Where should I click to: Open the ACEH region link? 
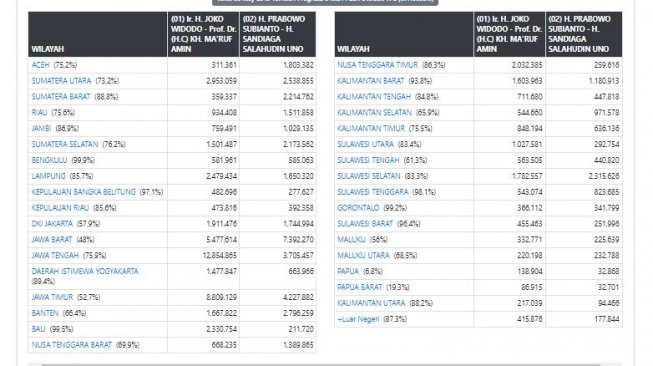click(40, 65)
